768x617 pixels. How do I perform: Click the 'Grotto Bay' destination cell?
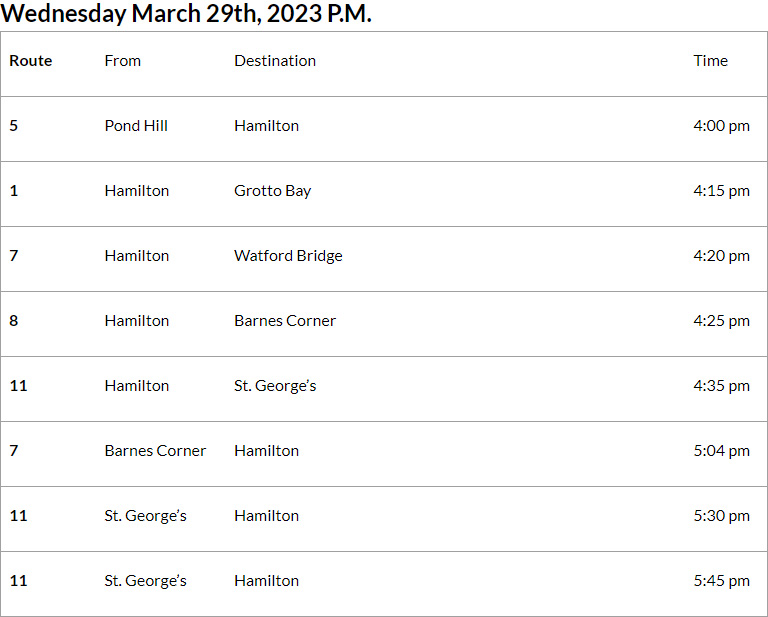(x=272, y=191)
